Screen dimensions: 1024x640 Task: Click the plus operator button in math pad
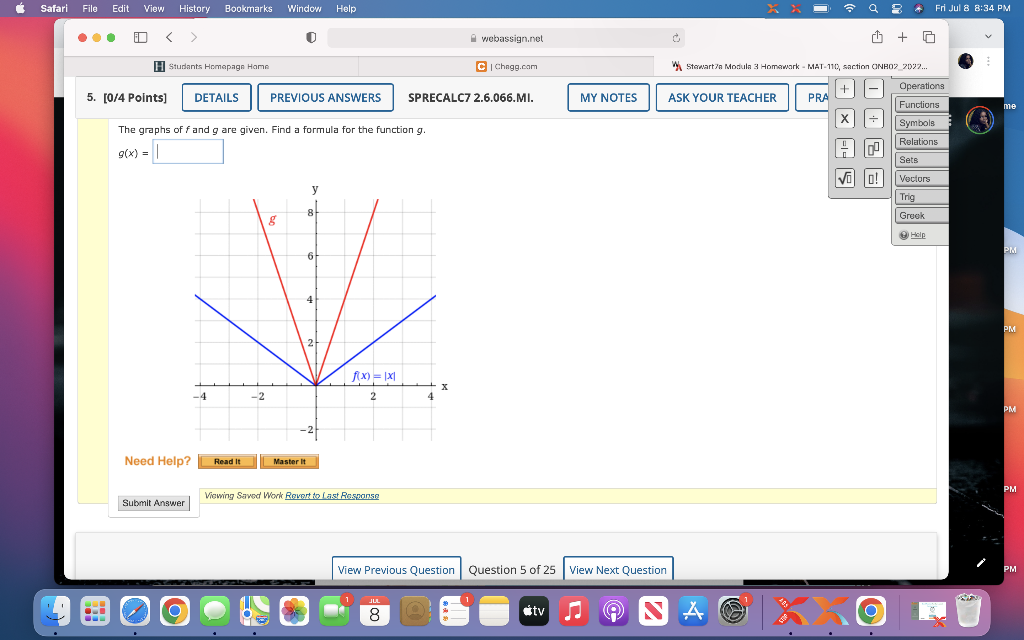tap(844, 89)
